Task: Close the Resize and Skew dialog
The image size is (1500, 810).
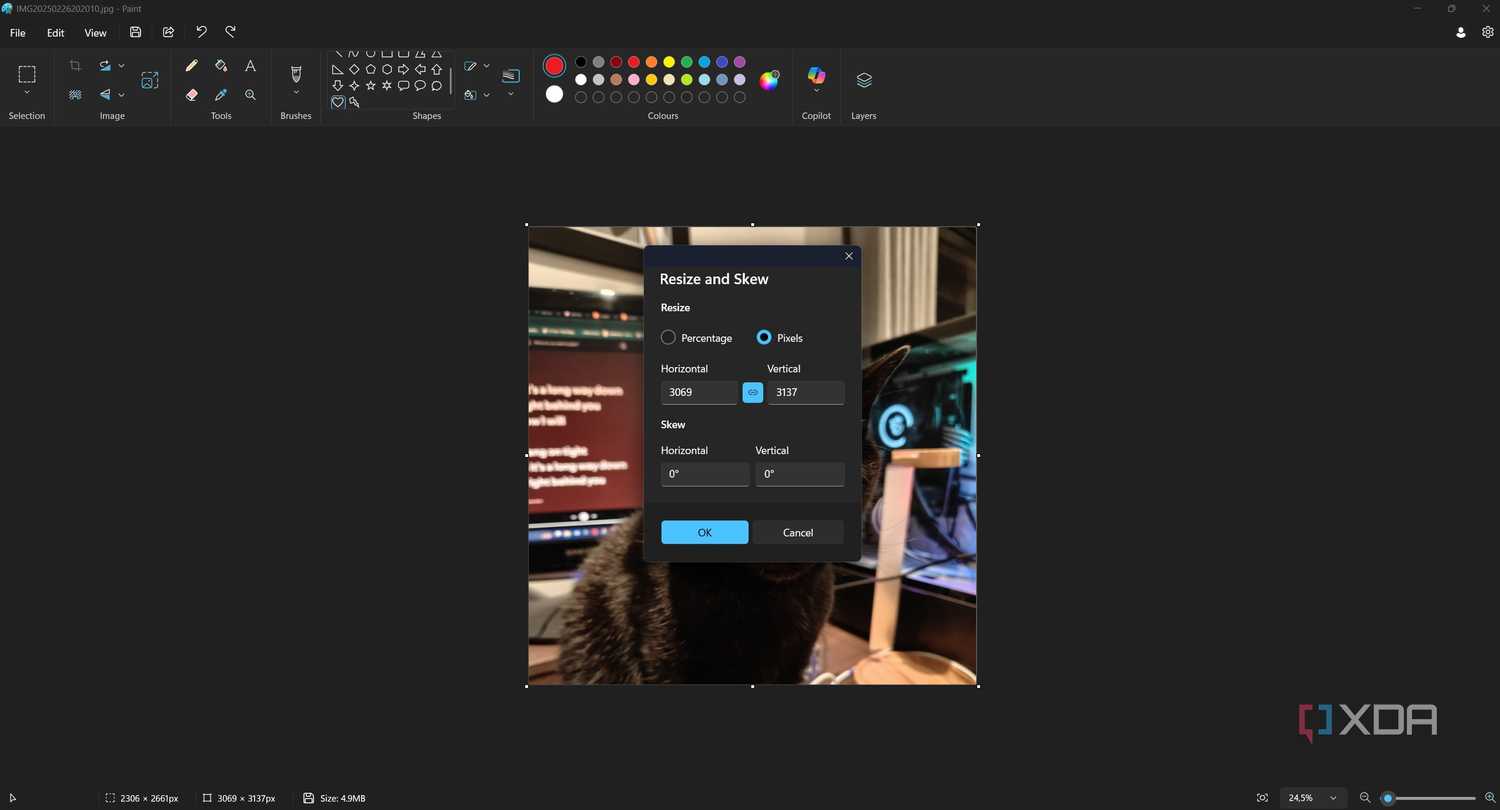Action: point(849,256)
